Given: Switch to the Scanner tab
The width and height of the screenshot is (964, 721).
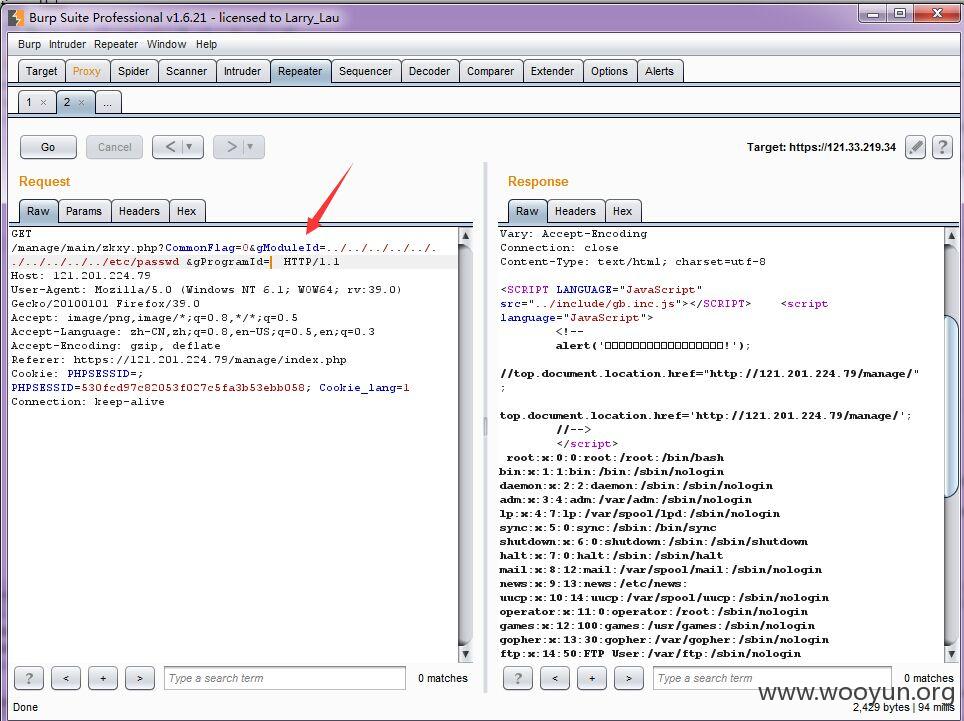Looking at the screenshot, I should [x=186, y=71].
